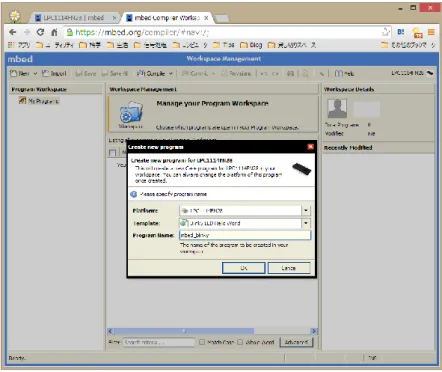Open the Help toolbar item
Viewport: 442px width, 372px height.
coord(344,73)
